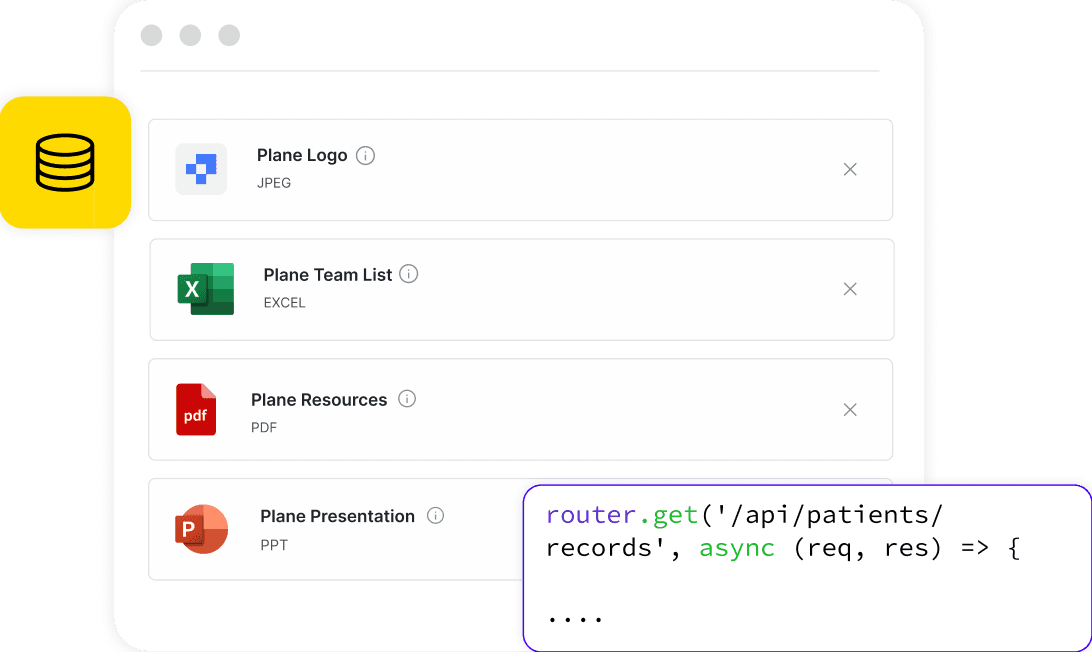The image size is (1092, 653).
Task: Remove the Plane Resources PDF file
Action: tap(850, 409)
